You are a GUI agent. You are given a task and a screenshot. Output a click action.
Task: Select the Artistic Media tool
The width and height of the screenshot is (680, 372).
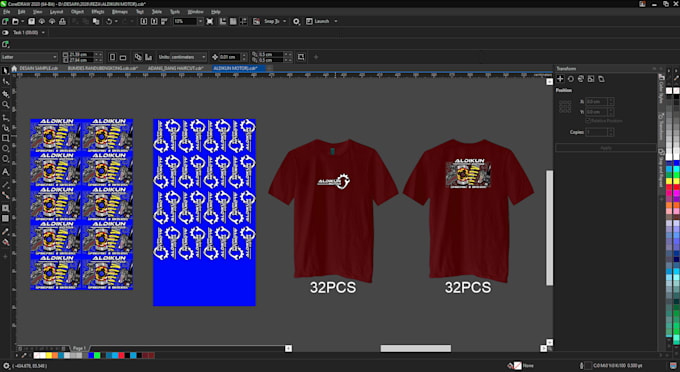click(5, 128)
